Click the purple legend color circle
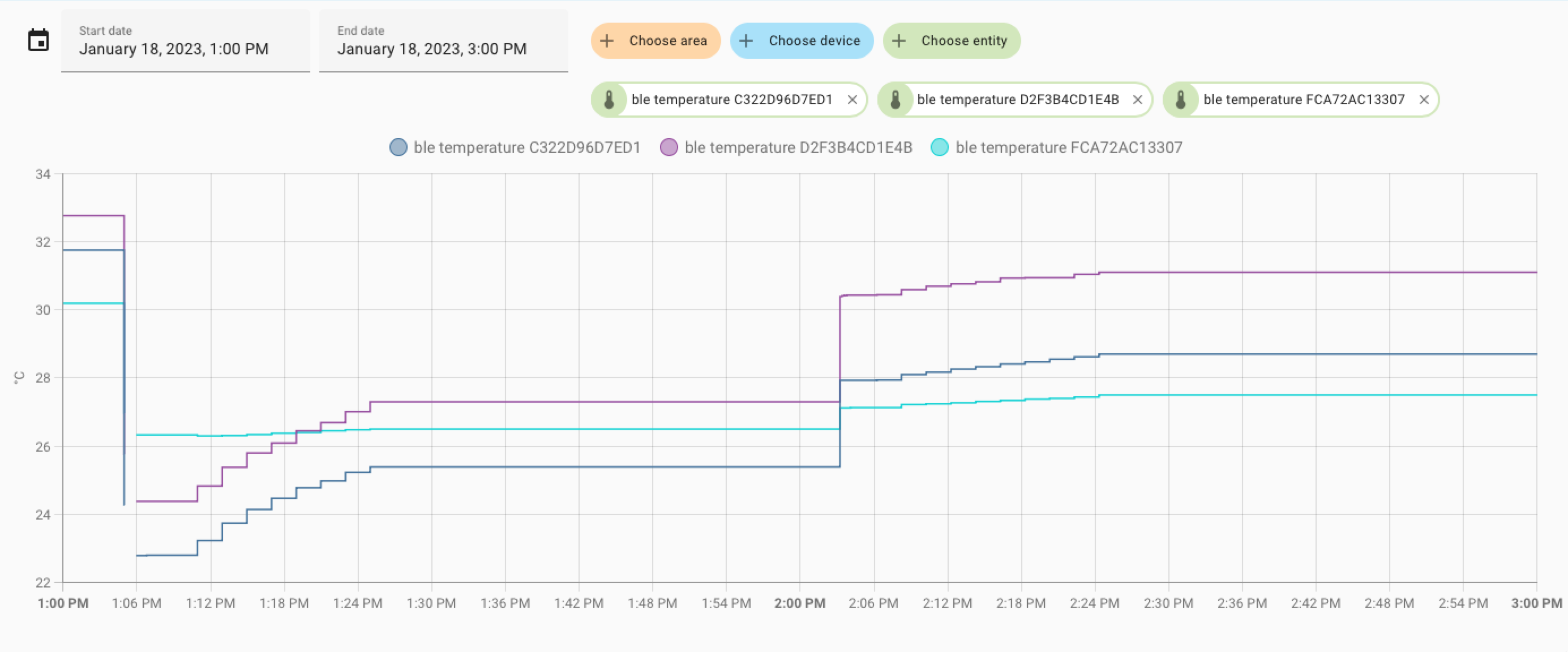The image size is (1568, 652). tap(669, 147)
